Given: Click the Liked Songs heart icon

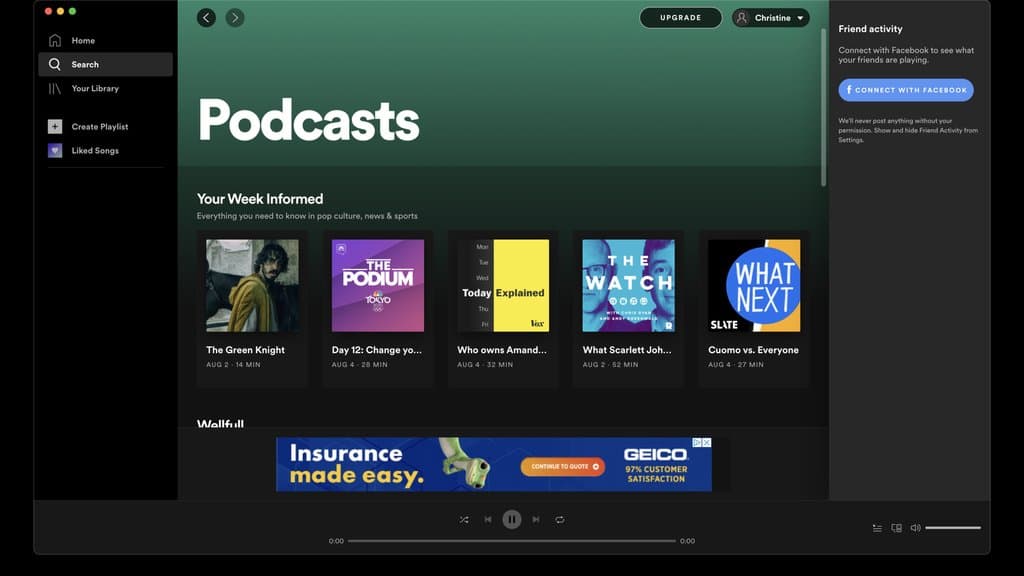Looking at the screenshot, I should 55,151.
